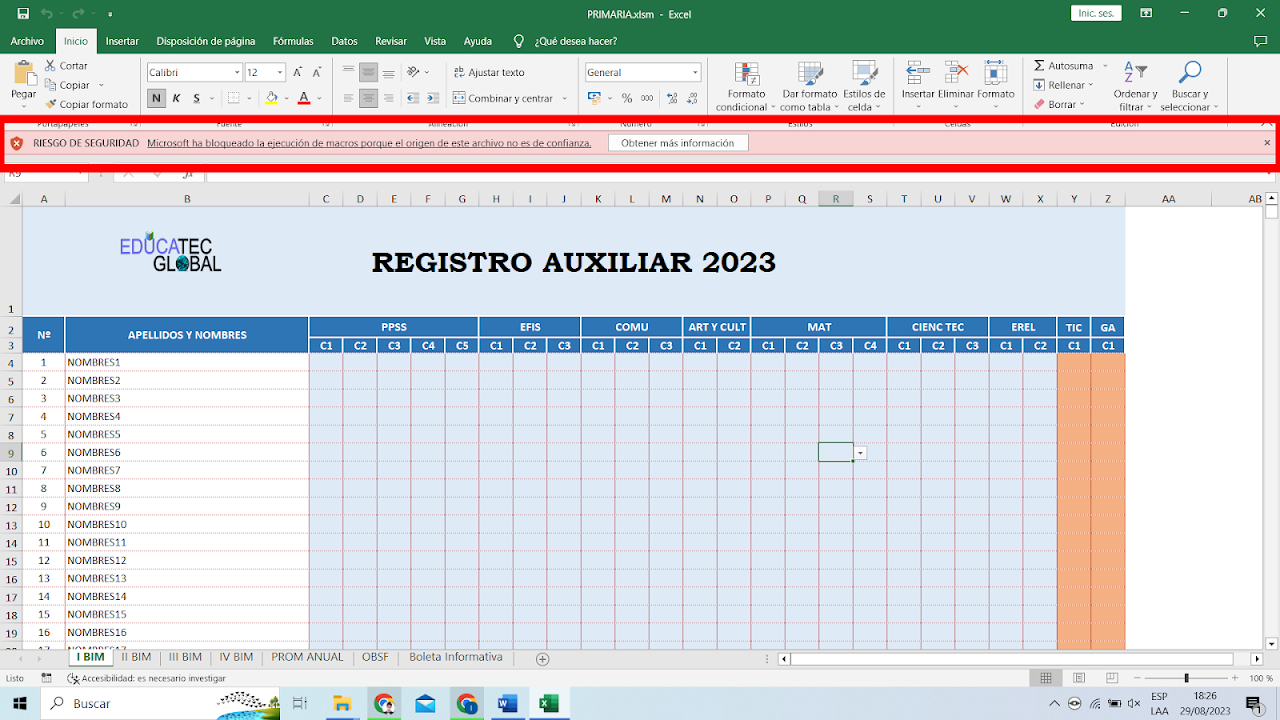Open Borrar clear dropdown
This screenshot has height=720, width=1280.
(1060, 104)
